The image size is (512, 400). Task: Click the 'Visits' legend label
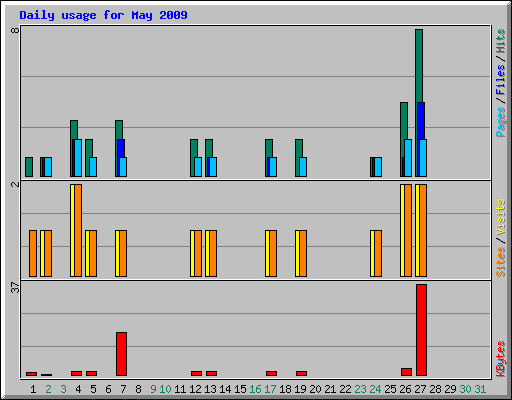click(500, 217)
